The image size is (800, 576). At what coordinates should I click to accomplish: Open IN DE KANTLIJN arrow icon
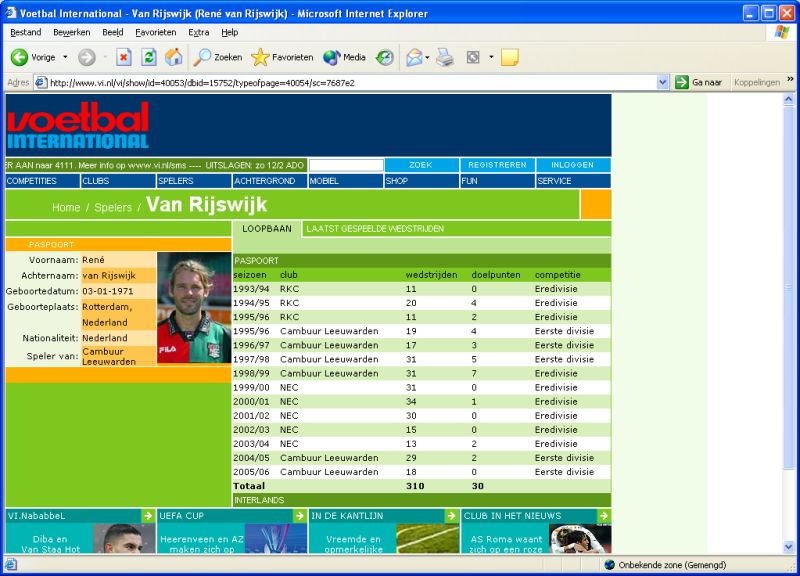(x=452, y=516)
